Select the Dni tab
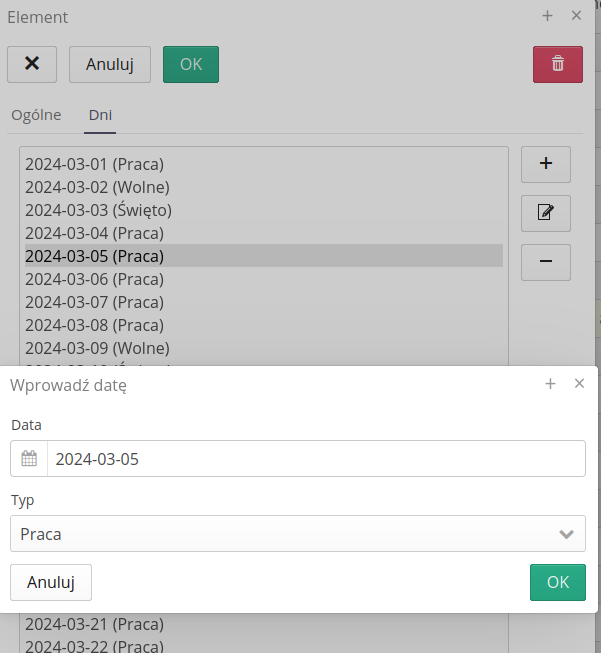Image resolution: width=601 pixels, height=653 pixels. pyautogui.click(x=100, y=115)
